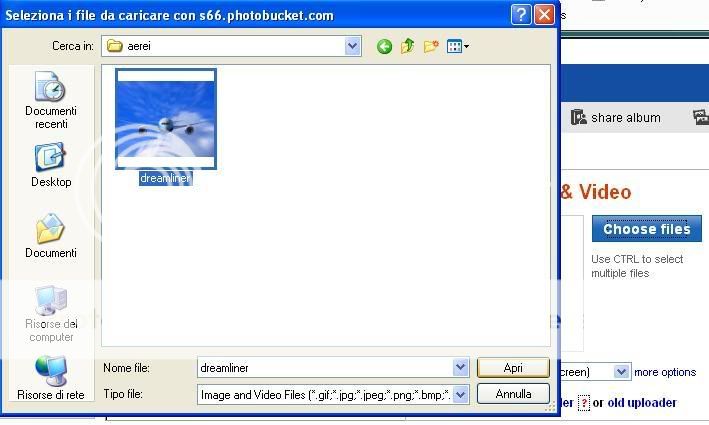
Task: Open Documenti folder in places bar
Action: [51, 236]
